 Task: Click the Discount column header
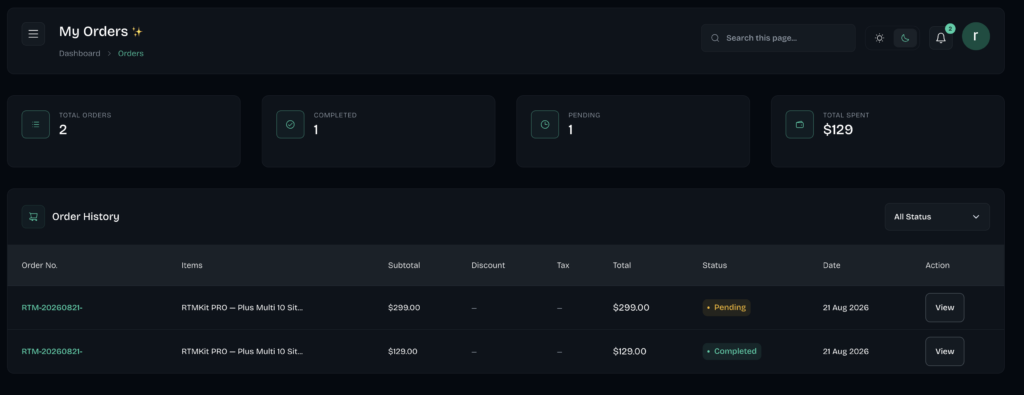(488, 265)
